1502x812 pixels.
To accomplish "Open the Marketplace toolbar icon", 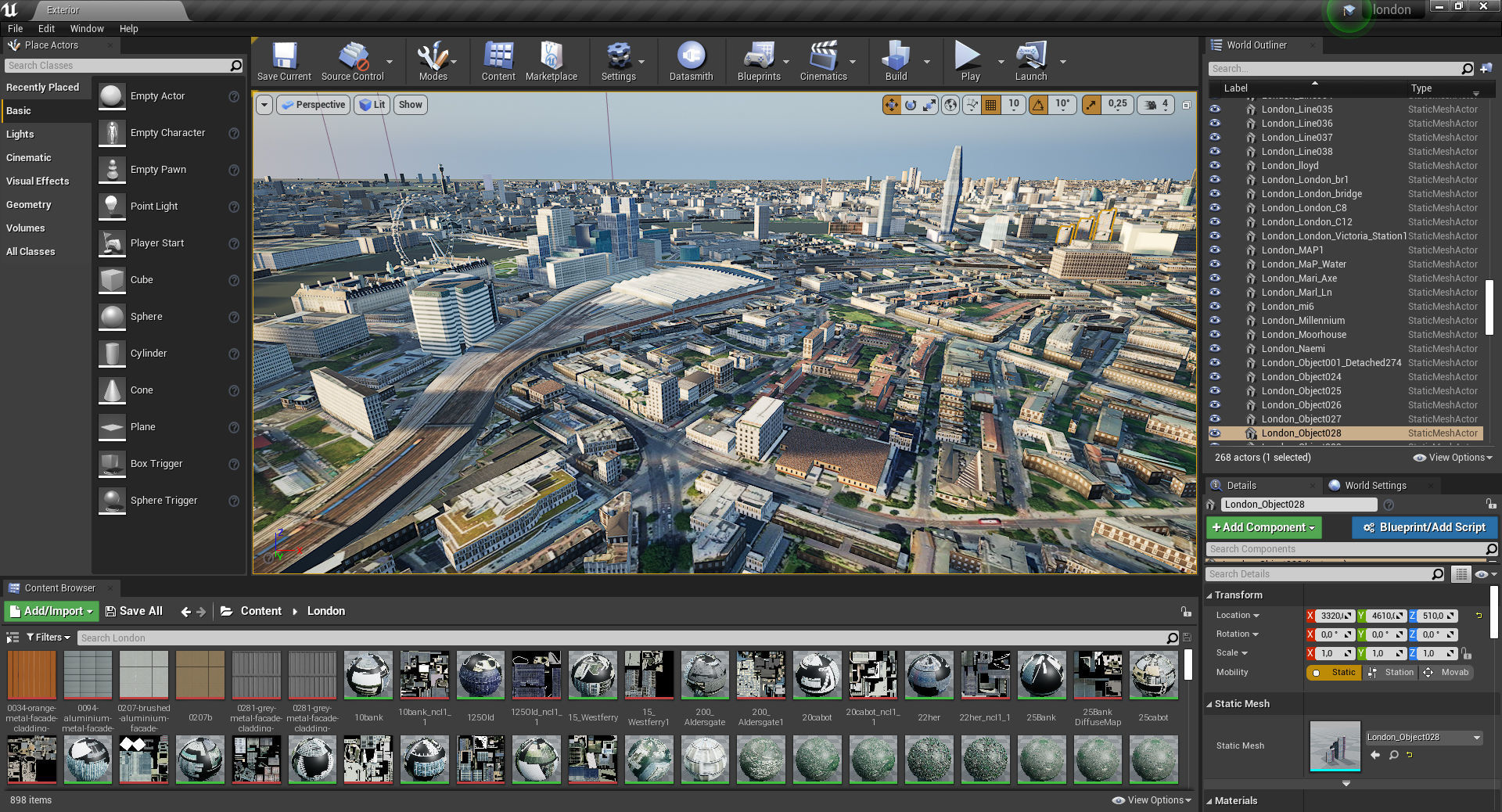I will coord(552,61).
